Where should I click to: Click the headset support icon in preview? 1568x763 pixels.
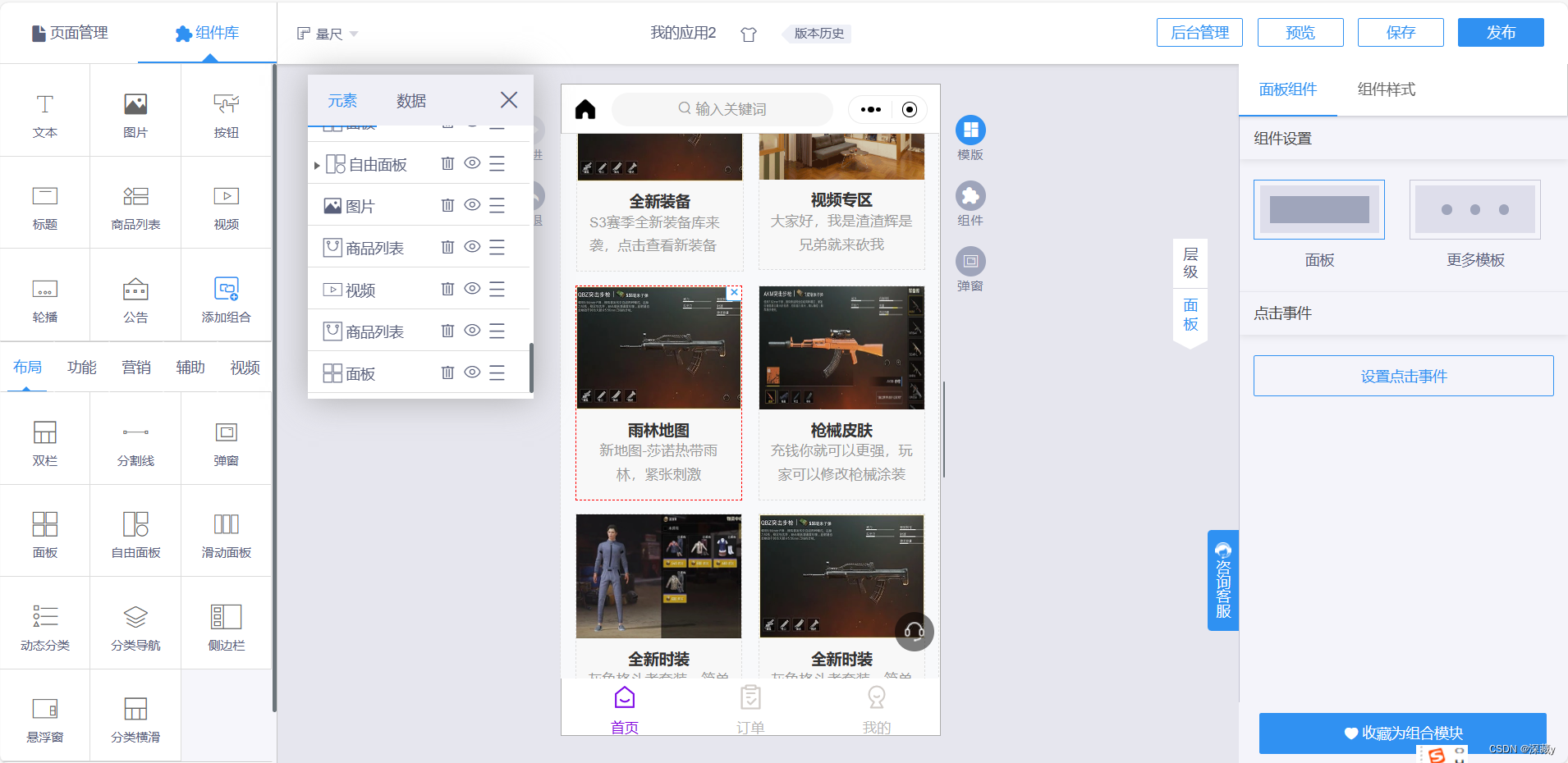click(x=914, y=632)
